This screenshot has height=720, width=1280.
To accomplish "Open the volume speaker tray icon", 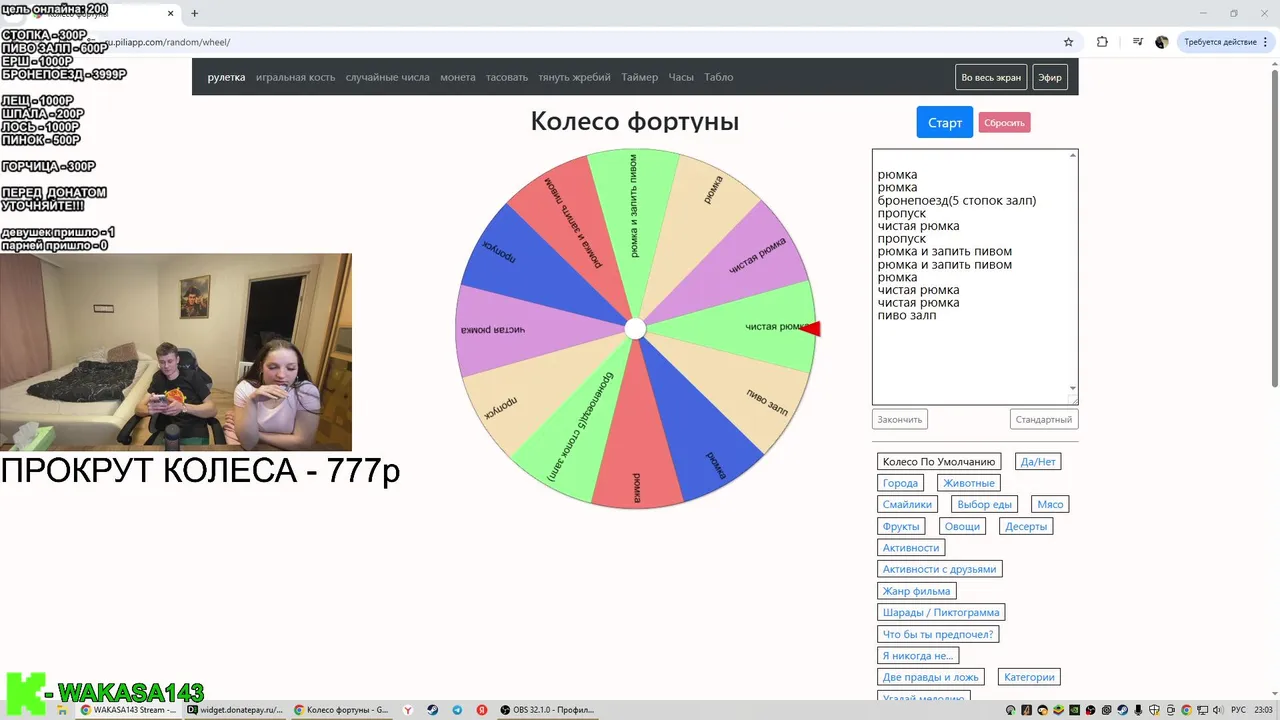I will (x=1219, y=710).
